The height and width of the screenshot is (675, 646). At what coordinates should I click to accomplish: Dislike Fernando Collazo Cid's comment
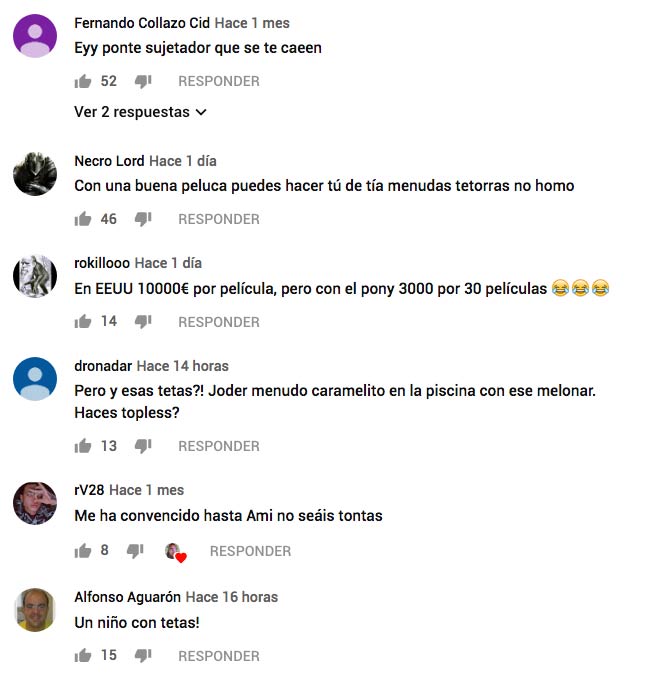pos(143,81)
